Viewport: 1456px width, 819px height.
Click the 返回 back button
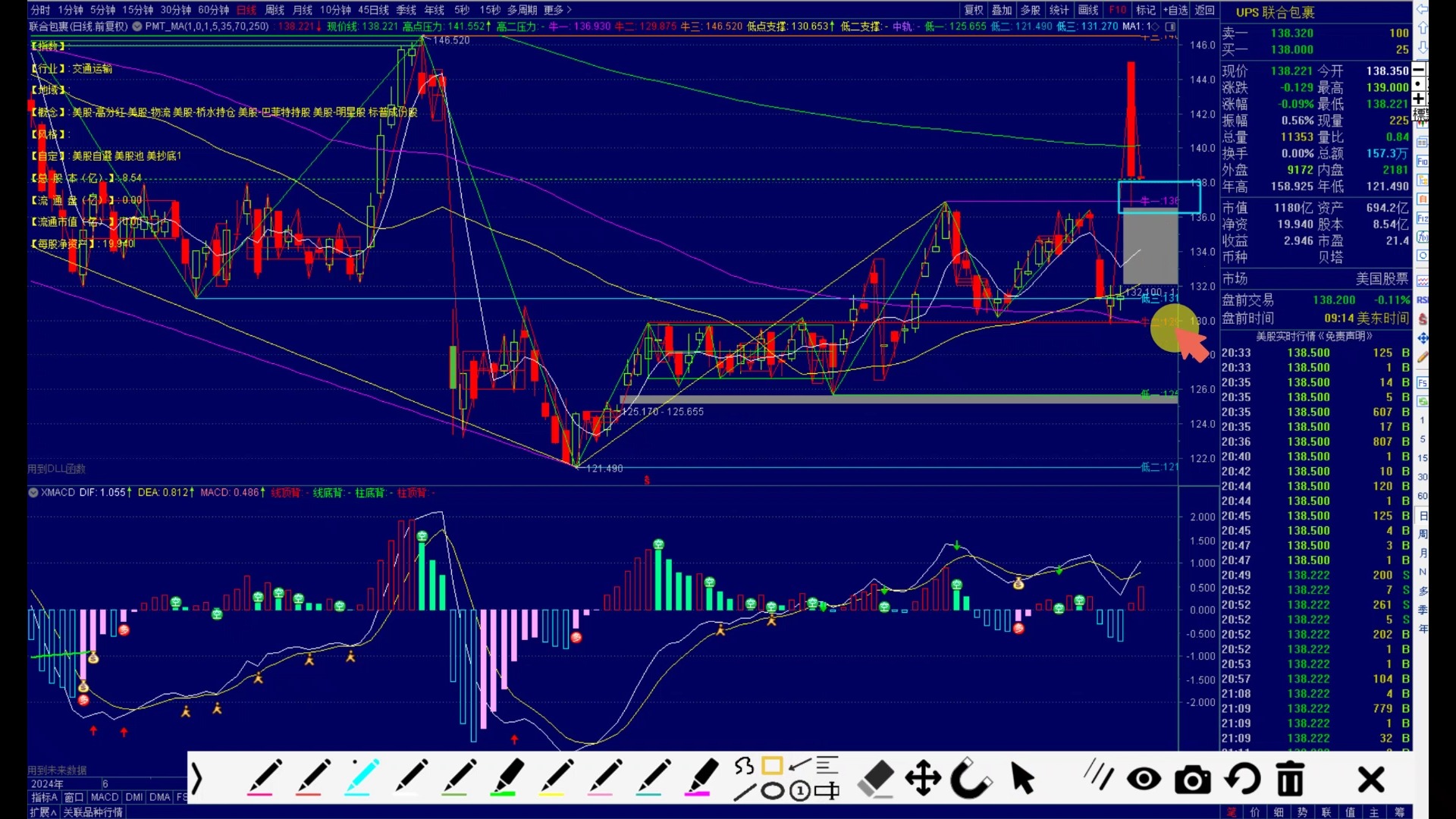coord(1205,10)
